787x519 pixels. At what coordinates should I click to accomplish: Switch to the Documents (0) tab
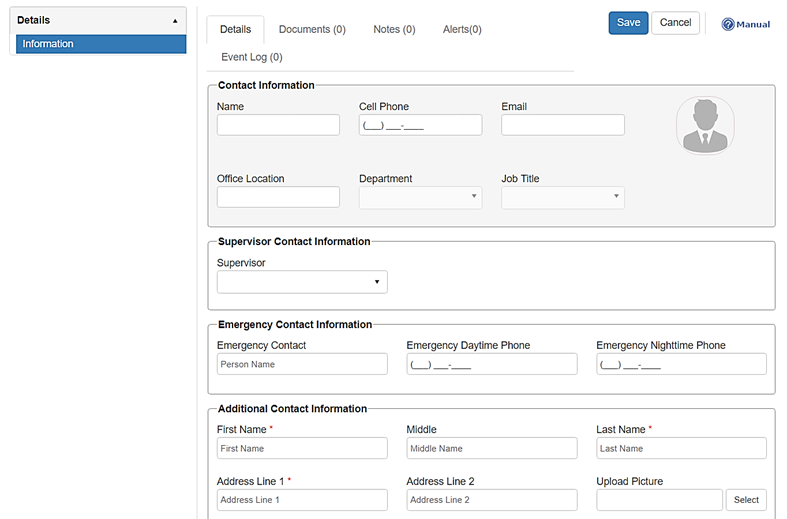(312, 30)
